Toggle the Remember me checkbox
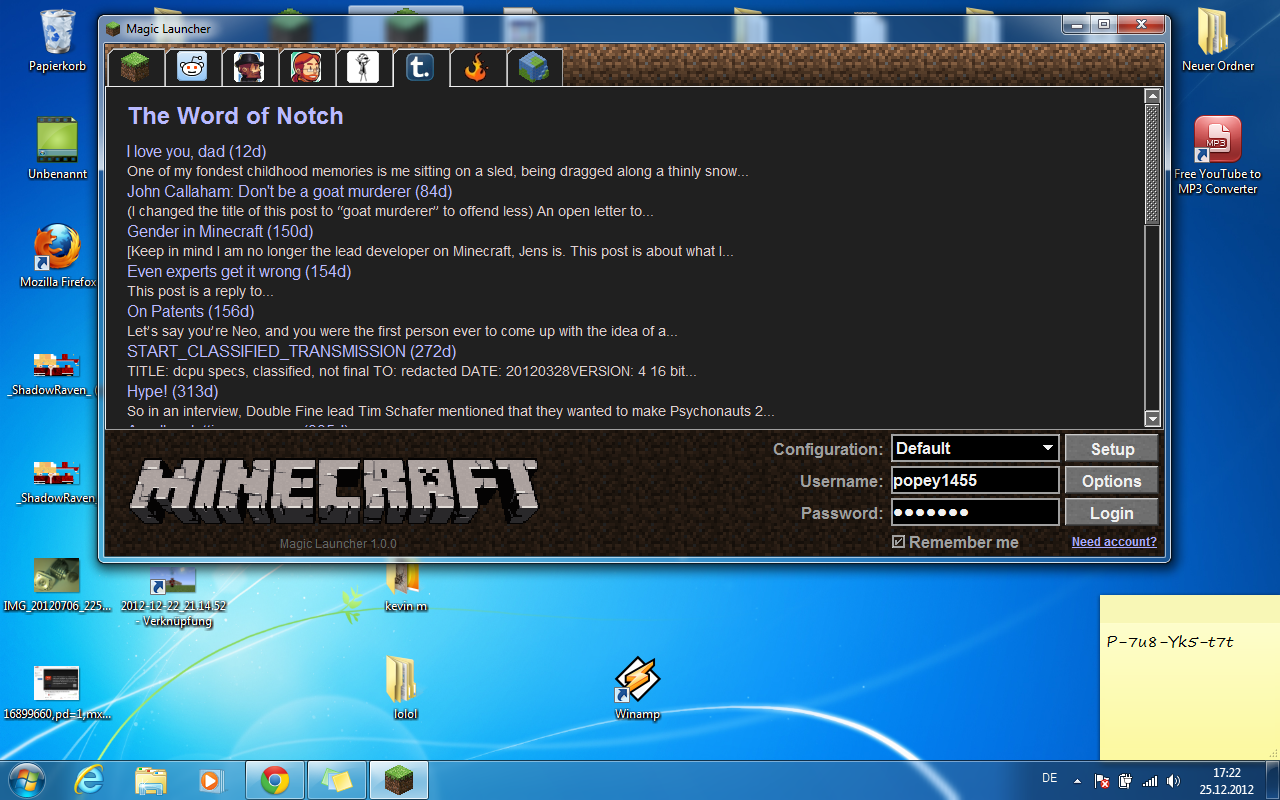Screen dimensions: 1280x800 coord(898,542)
